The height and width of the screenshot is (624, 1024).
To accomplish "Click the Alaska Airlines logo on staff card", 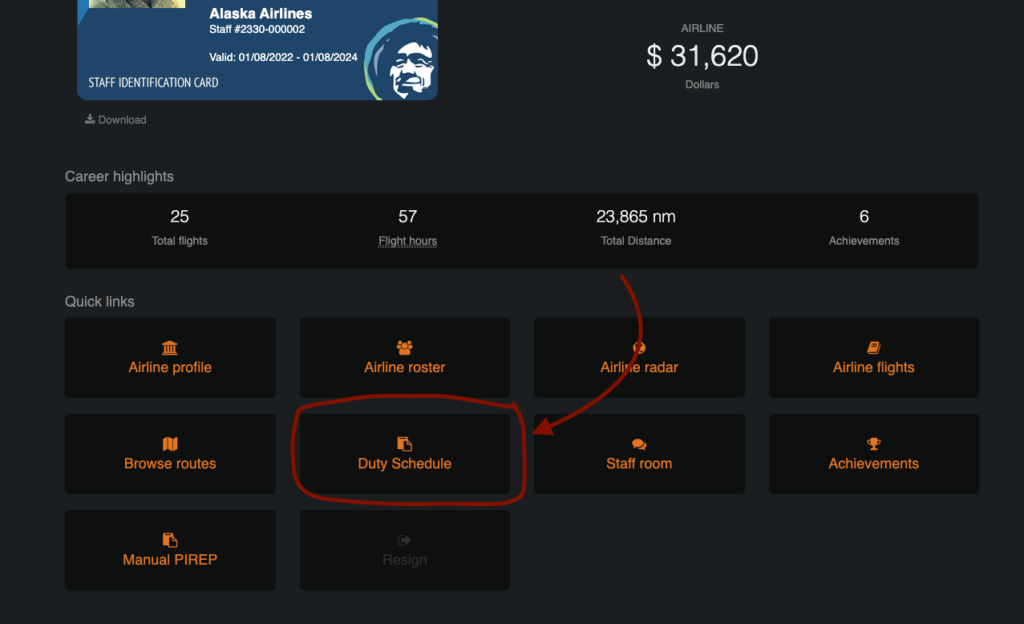I will click(401, 59).
